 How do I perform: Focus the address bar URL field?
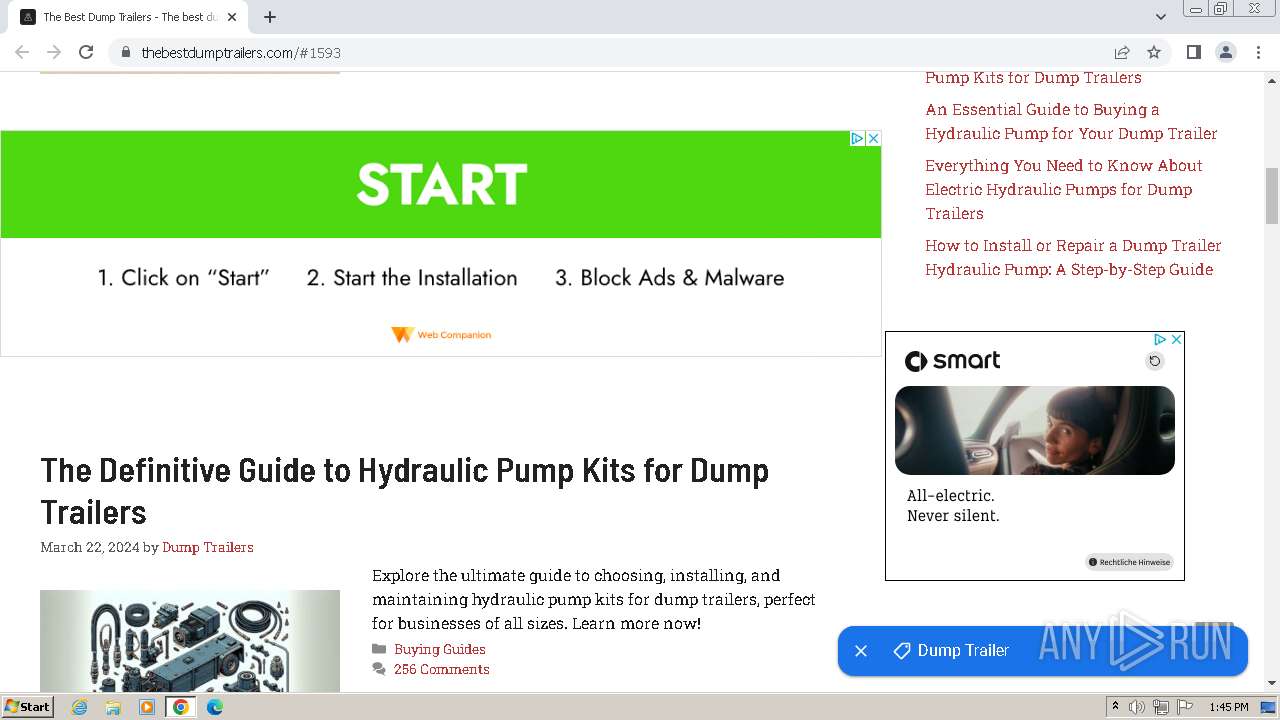(x=620, y=52)
